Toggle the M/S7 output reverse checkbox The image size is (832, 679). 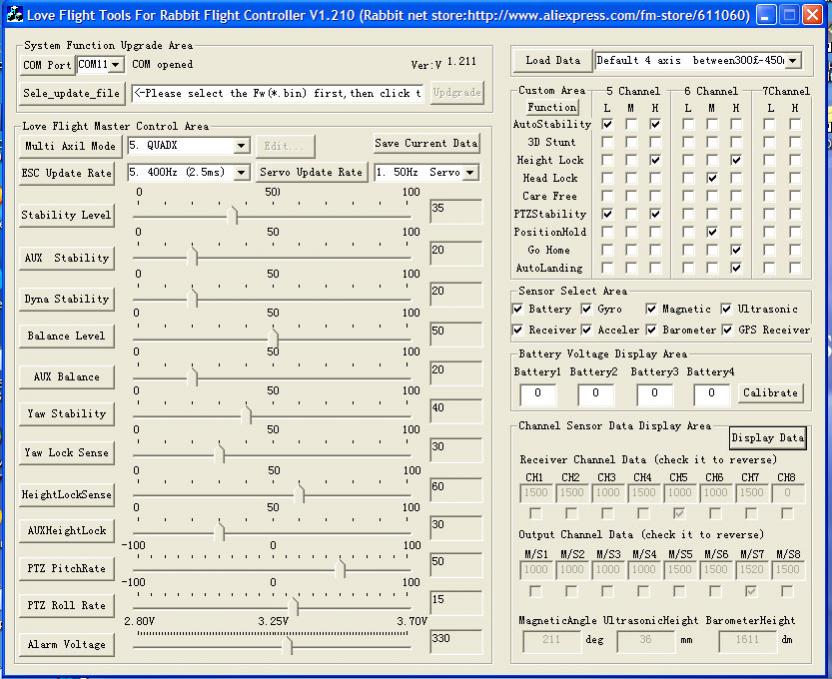(x=751, y=591)
